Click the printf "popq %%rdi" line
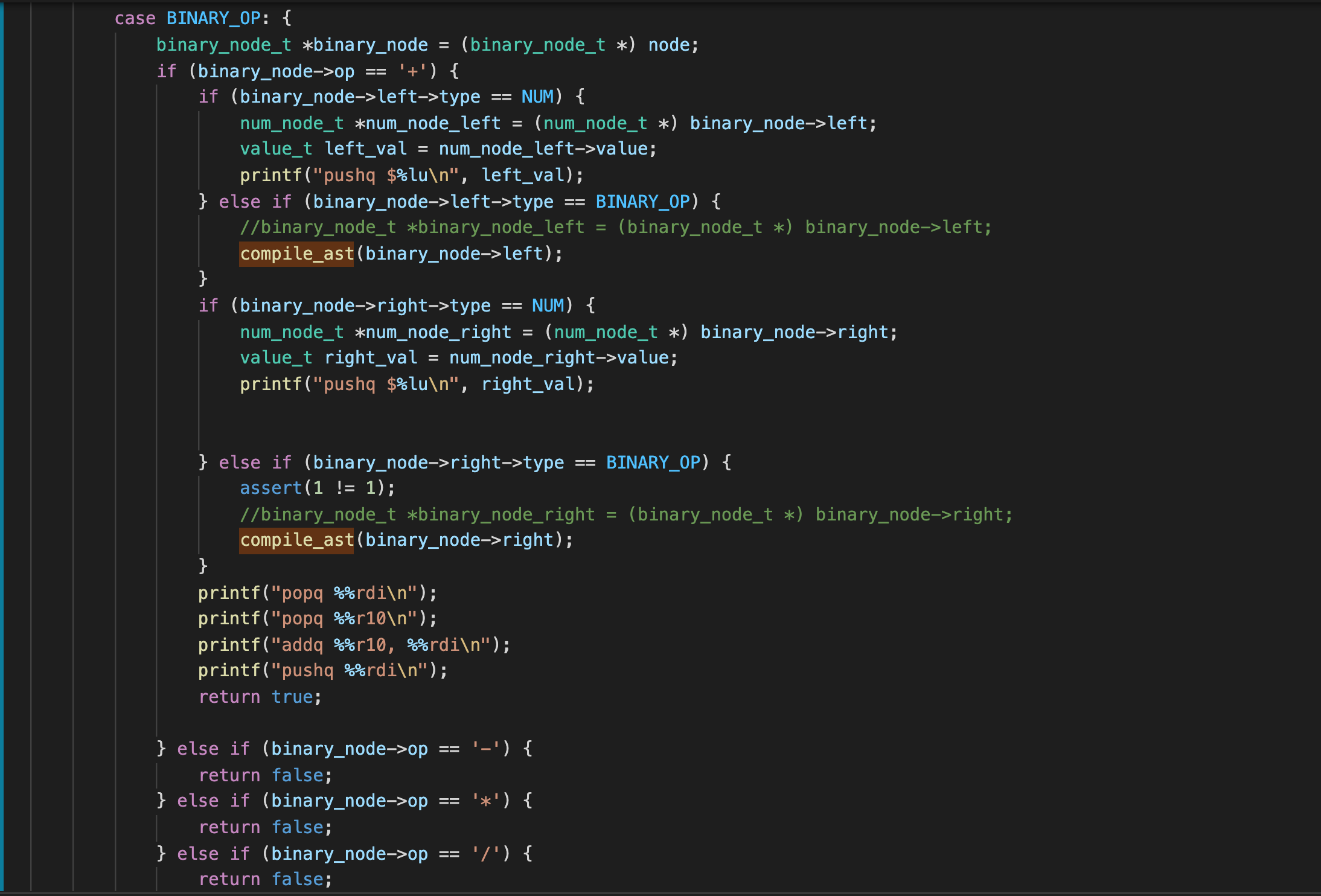 (x=317, y=593)
